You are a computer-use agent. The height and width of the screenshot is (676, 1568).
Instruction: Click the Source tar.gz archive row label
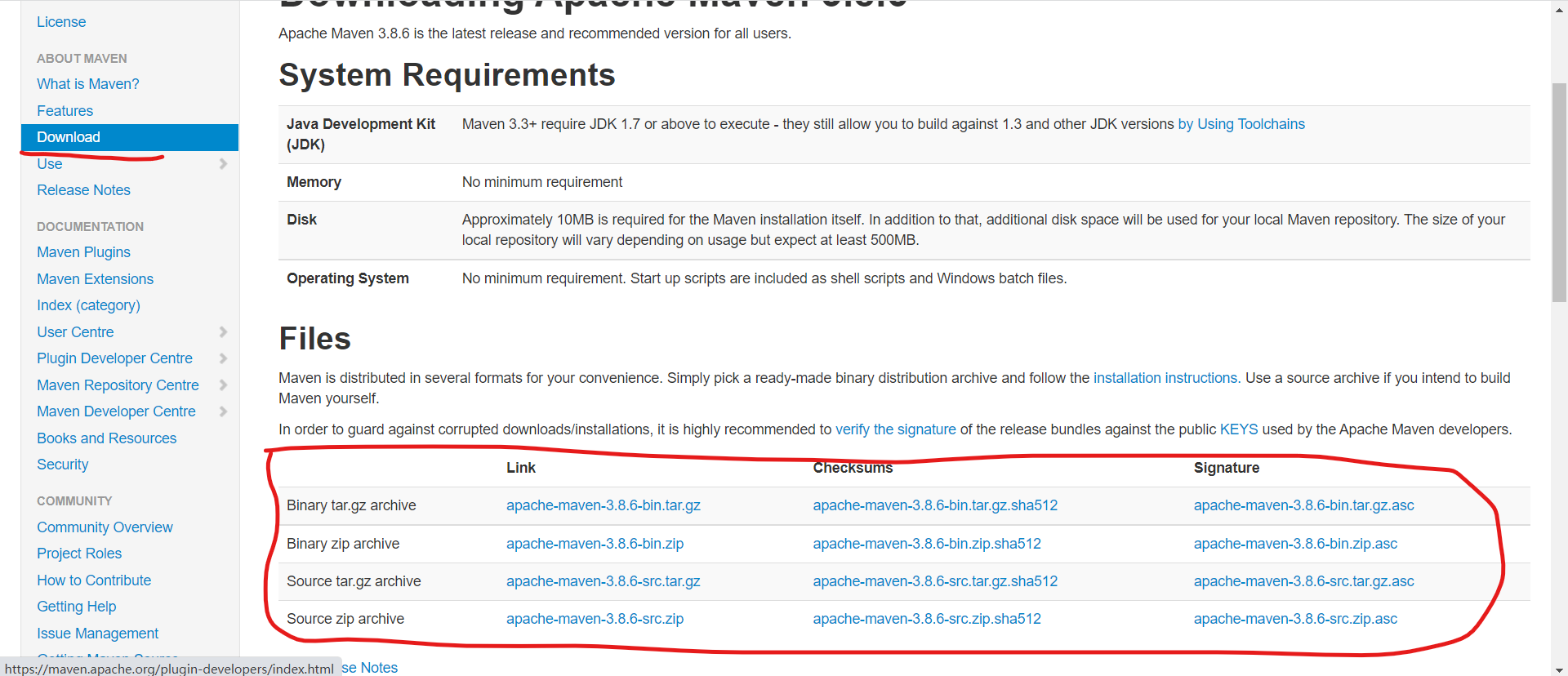[x=354, y=581]
